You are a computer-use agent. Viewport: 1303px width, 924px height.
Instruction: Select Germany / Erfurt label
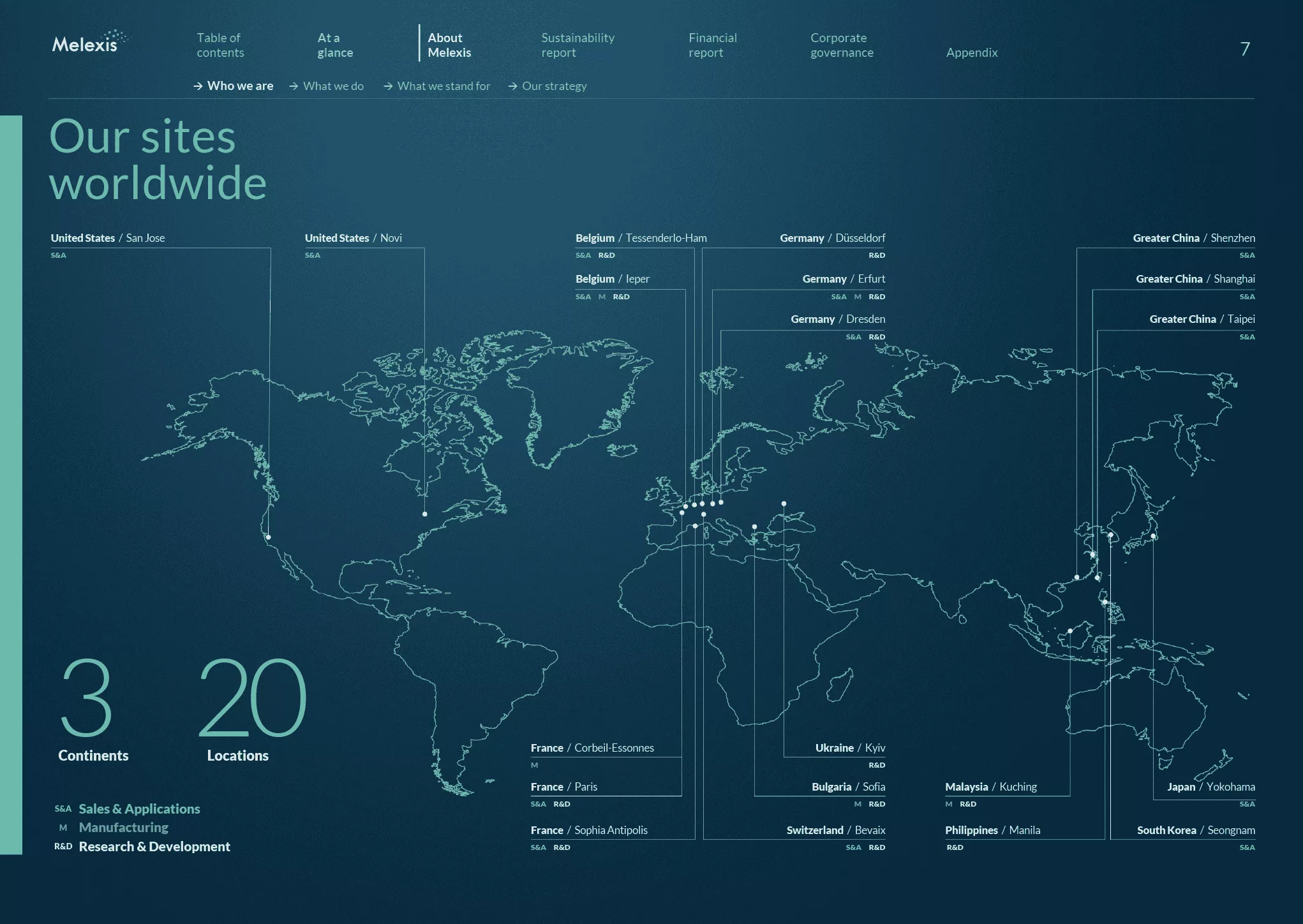click(x=844, y=279)
